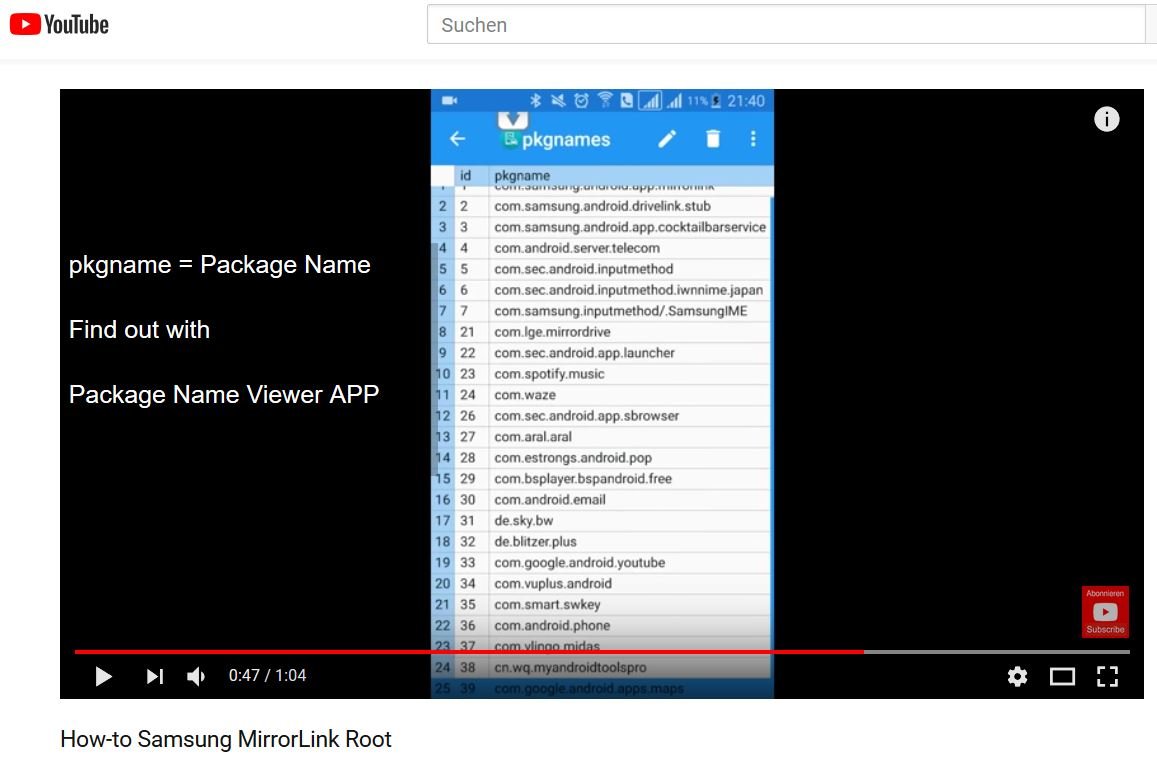Open the YouTube home logo
This screenshot has height=758, width=1157.
coord(59,24)
